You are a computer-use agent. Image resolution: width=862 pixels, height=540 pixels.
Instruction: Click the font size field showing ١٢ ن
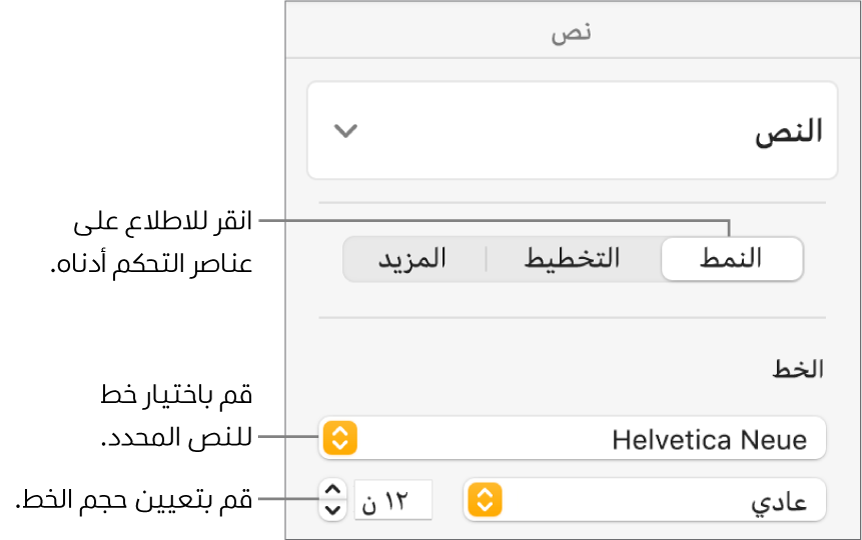point(392,499)
